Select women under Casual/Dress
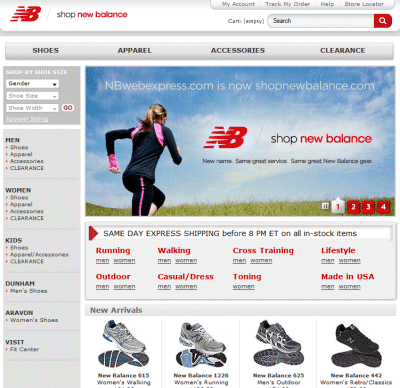 (186, 287)
